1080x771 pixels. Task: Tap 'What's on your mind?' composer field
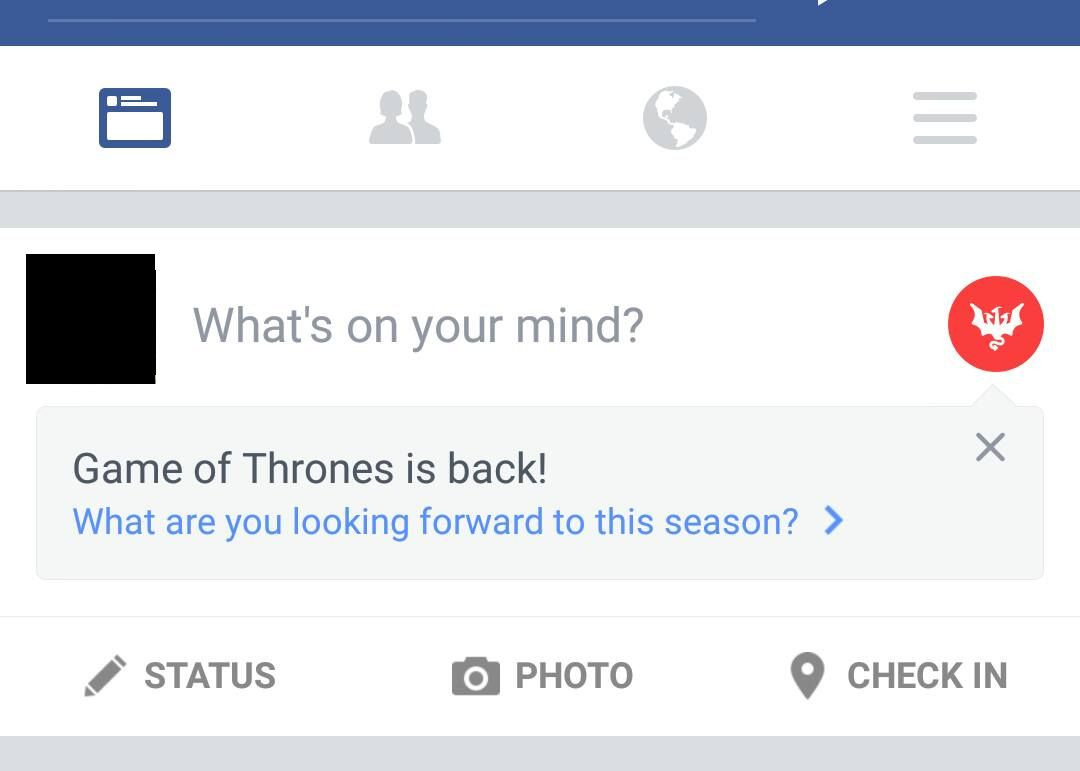pos(418,324)
